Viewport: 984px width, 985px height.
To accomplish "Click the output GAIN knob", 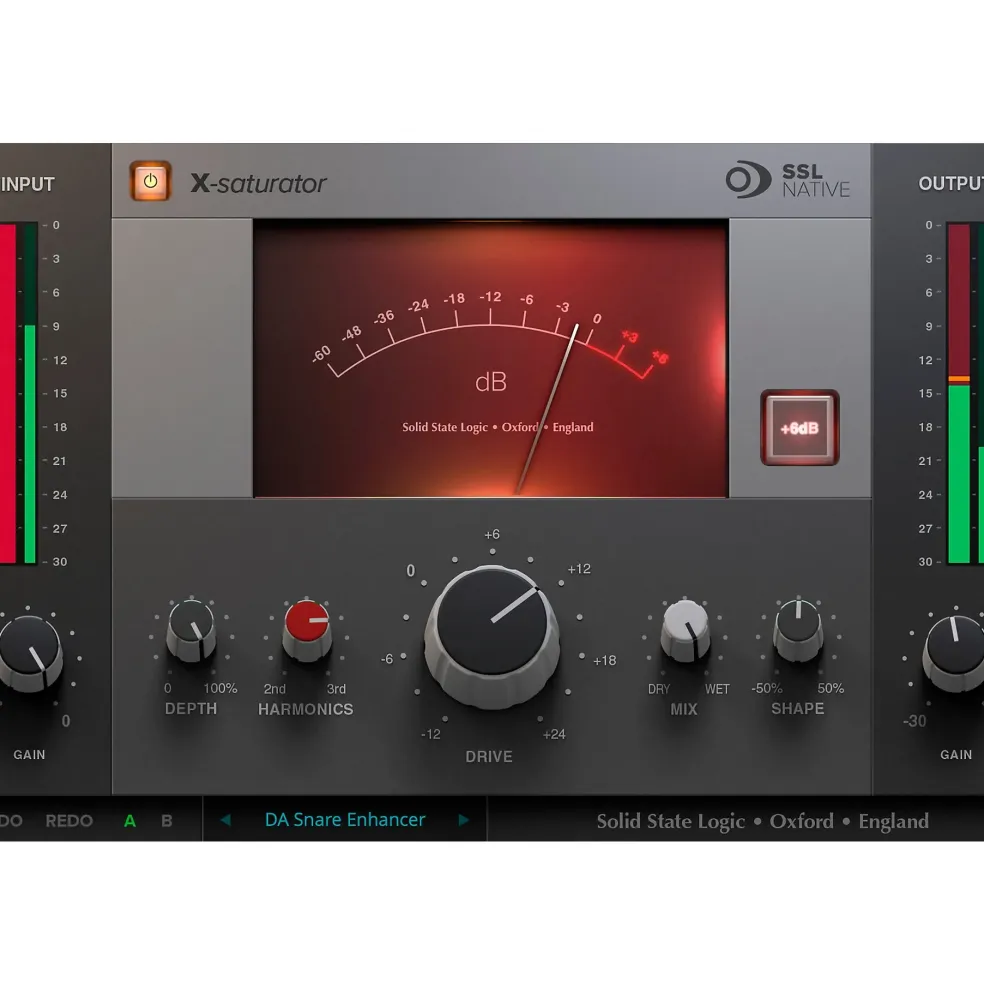I will 955,653.
